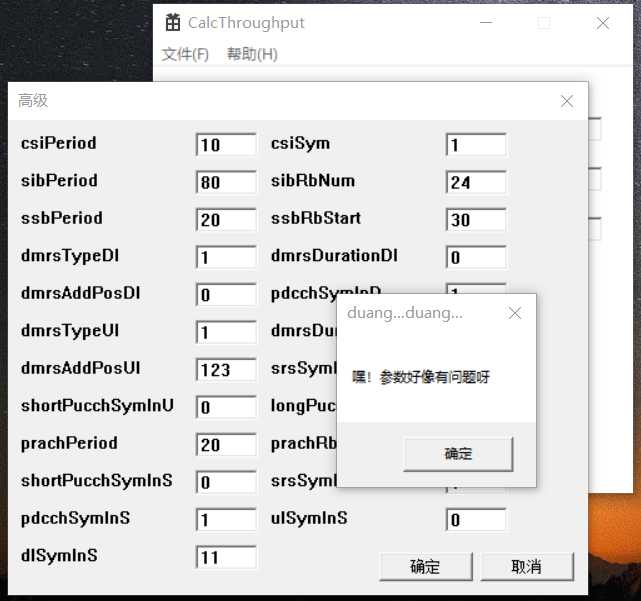Click 确定 button of the 高级 dialog
The height and width of the screenshot is (601, 641).
(x=426, y=567)
